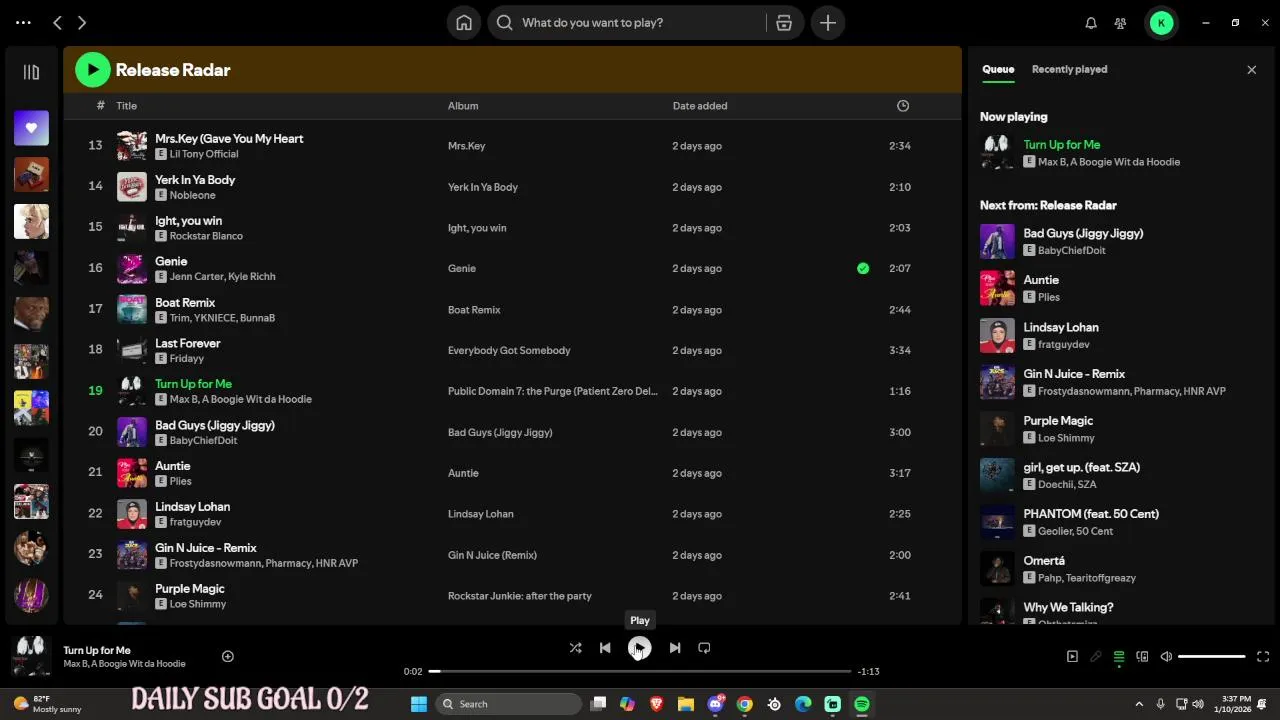Open the What's New notifications bell

coord(1091,23)
